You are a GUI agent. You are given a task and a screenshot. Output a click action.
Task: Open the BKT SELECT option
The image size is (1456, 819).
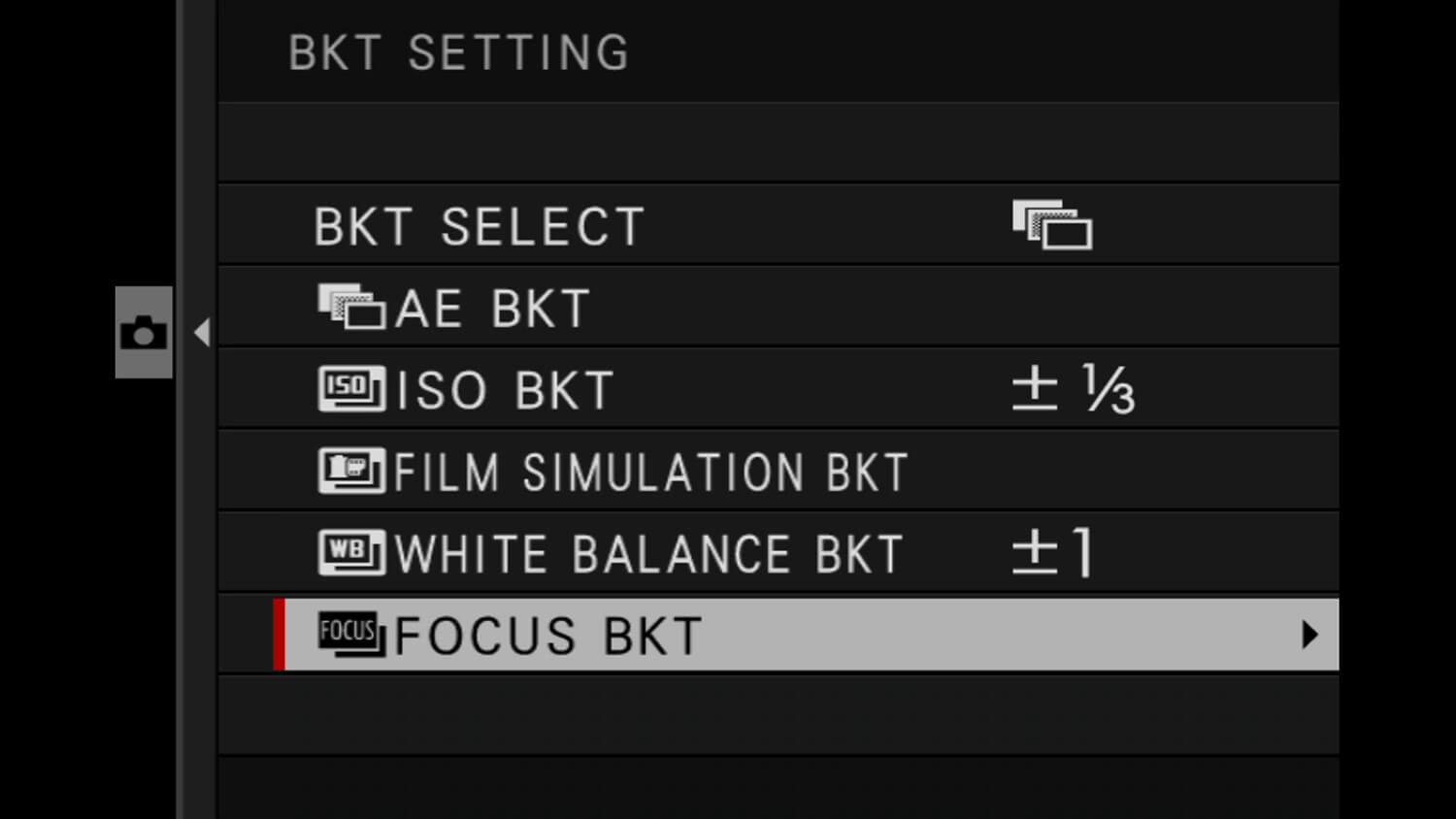click(480, 227)
